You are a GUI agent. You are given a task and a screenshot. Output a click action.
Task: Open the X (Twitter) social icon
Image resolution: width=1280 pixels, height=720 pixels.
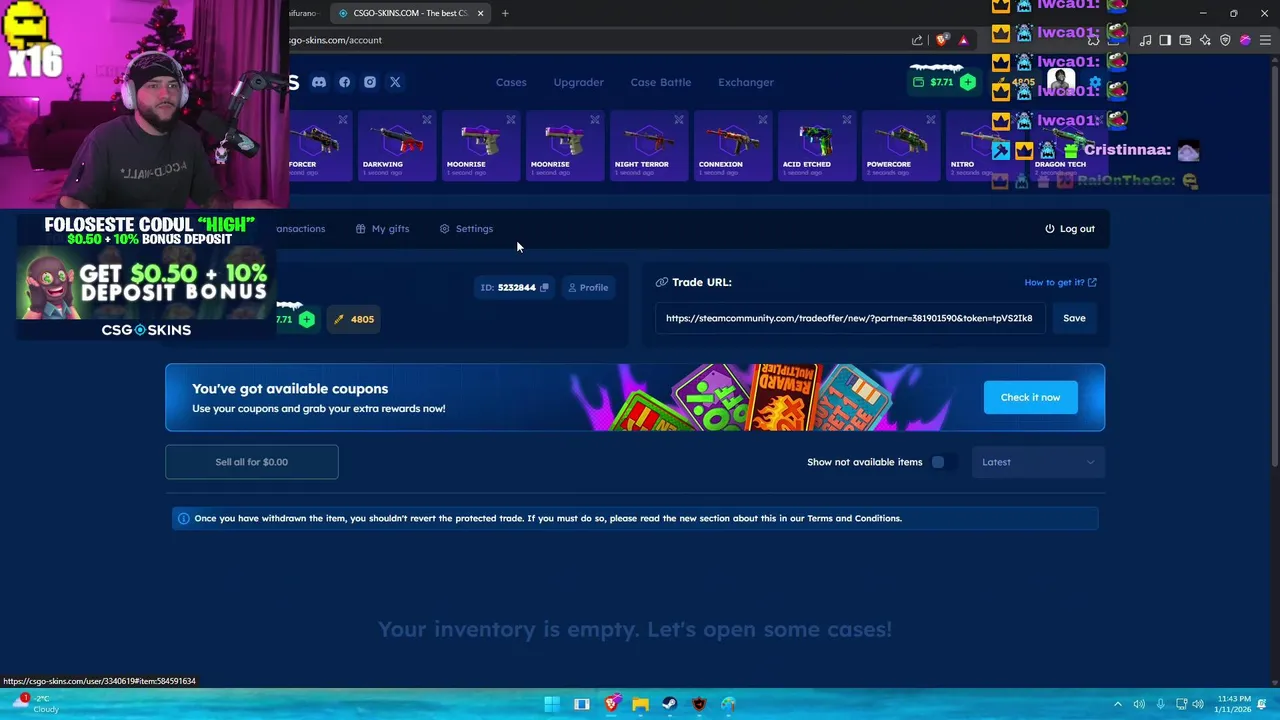tap(395, 82)
